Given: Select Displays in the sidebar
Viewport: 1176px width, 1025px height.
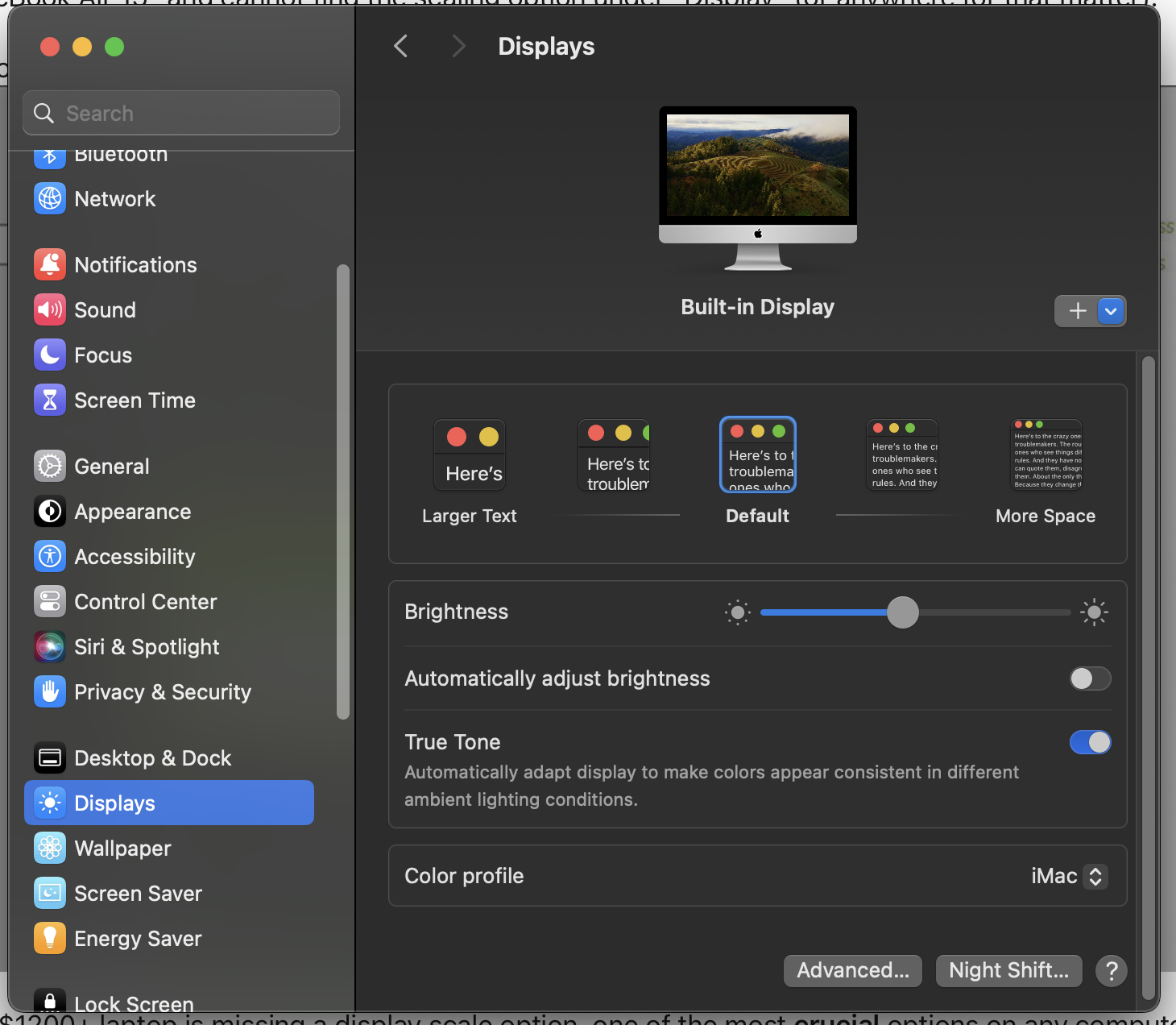Looking at the screenshot, I should point(114,803).
